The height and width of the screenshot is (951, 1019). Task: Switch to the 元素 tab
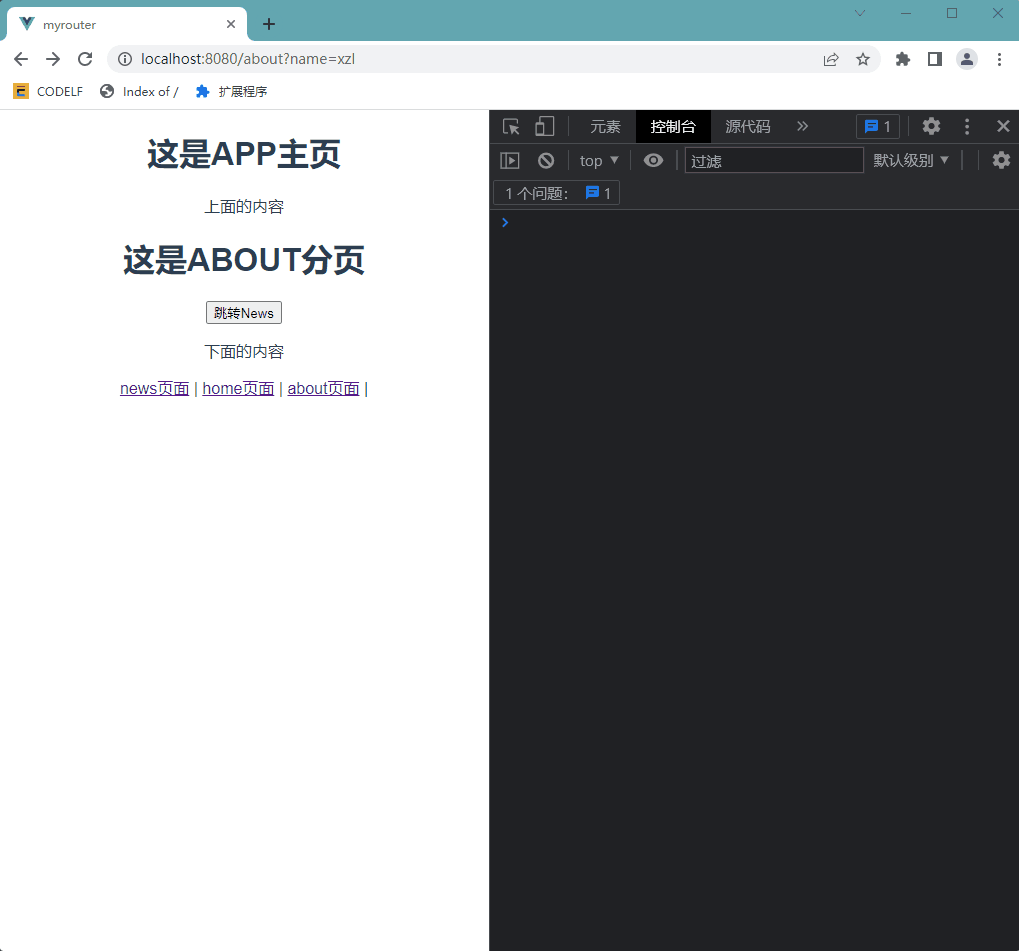[605, 127]
